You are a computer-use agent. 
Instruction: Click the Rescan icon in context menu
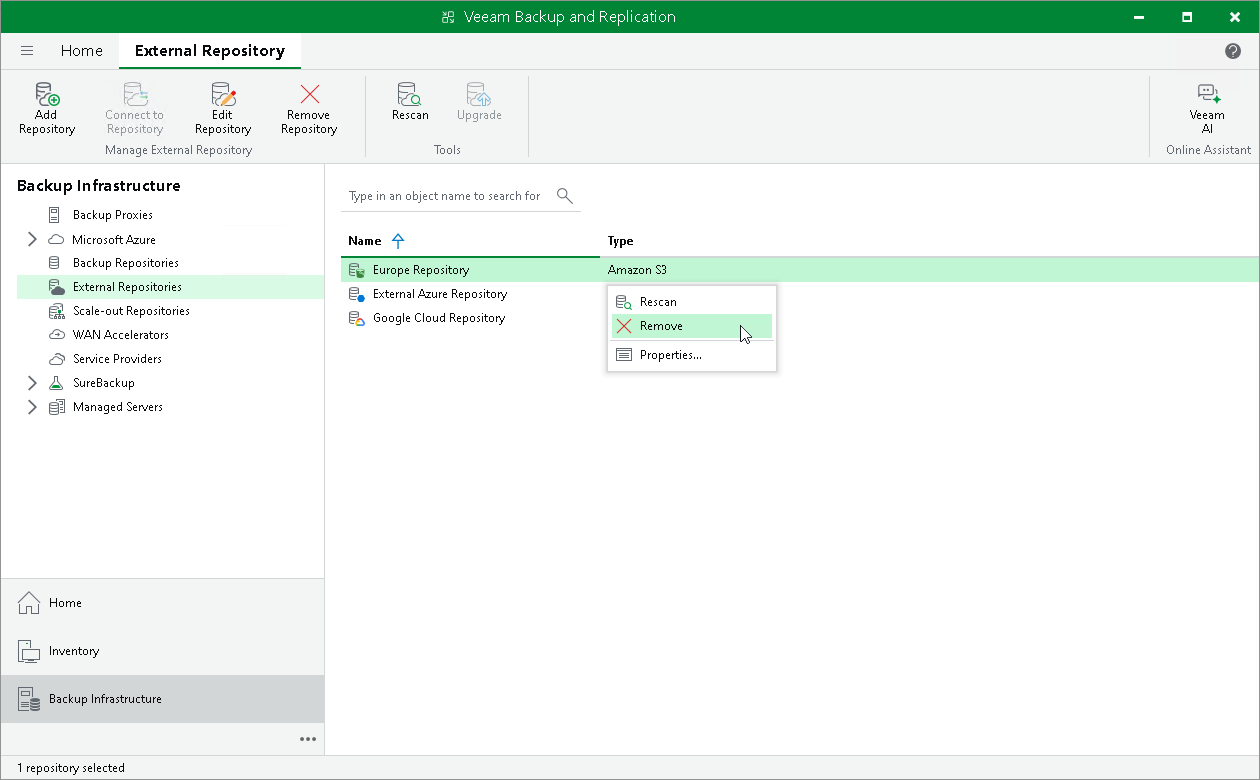pos(624,302)
